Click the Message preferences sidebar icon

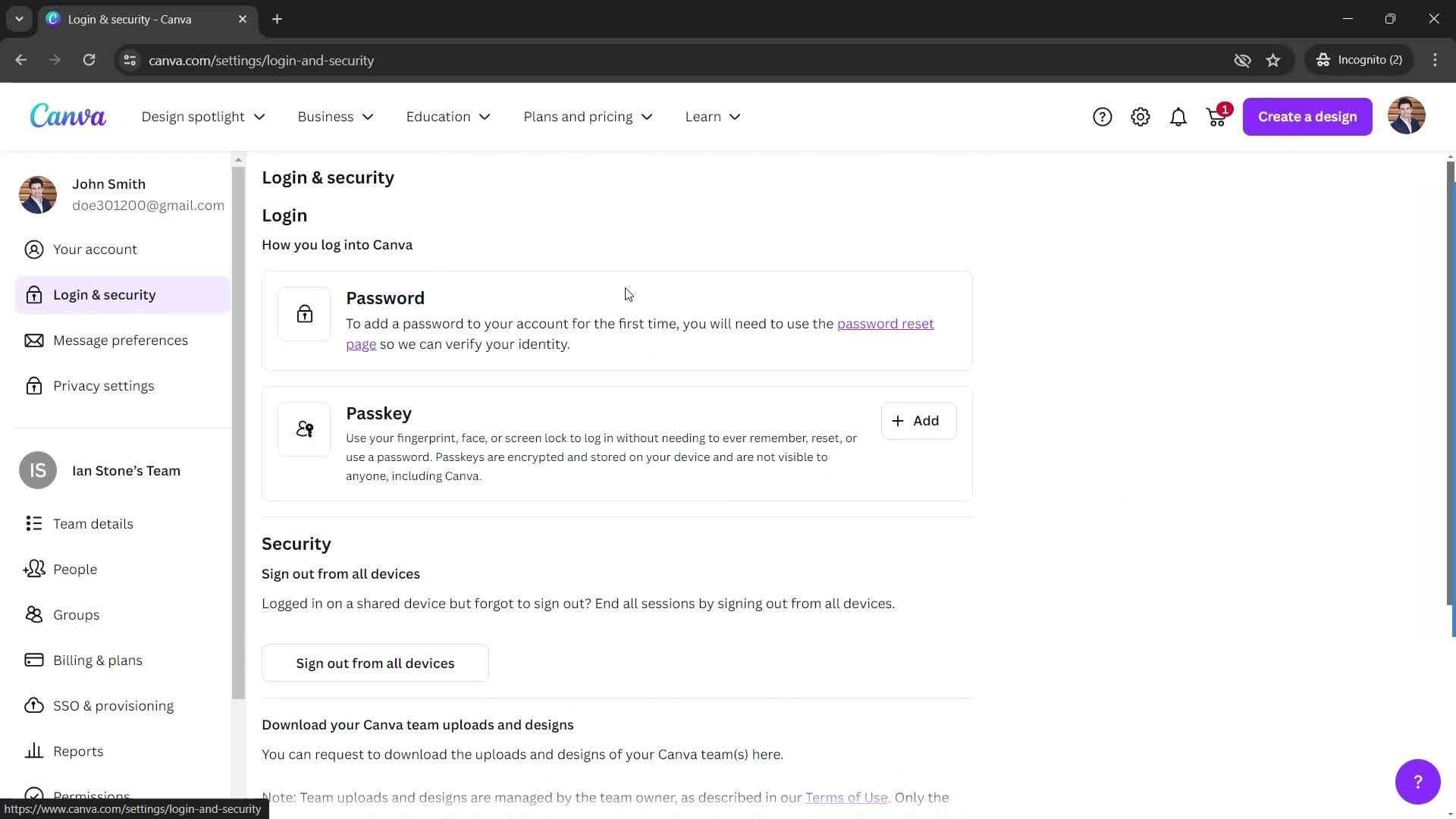pos(35,339)
